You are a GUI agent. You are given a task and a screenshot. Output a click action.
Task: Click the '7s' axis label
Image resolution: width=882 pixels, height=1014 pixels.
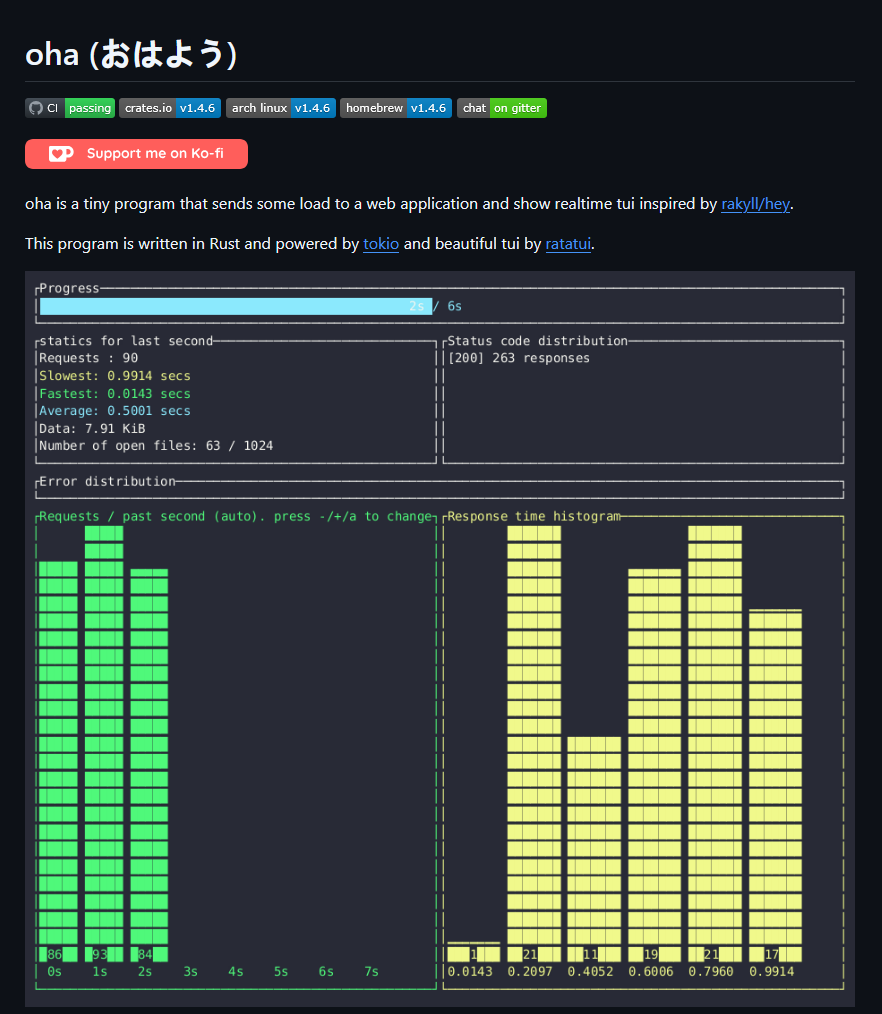tap(371, 971)
